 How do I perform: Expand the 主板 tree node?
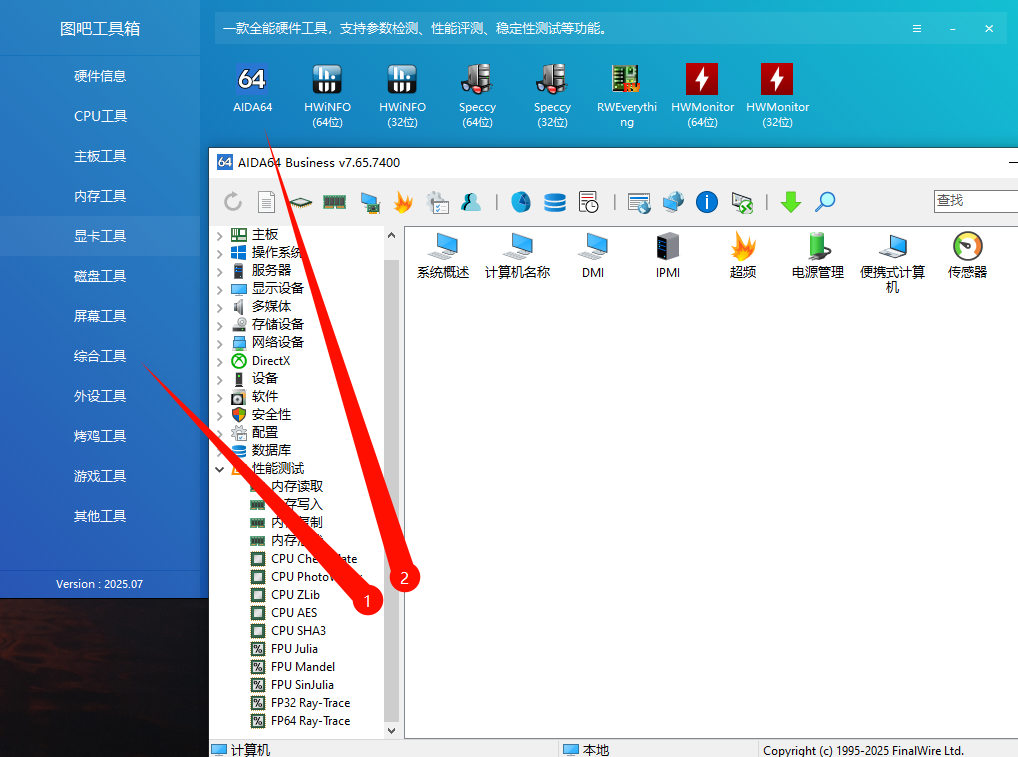pyautogui.click(x=219, y=236)
